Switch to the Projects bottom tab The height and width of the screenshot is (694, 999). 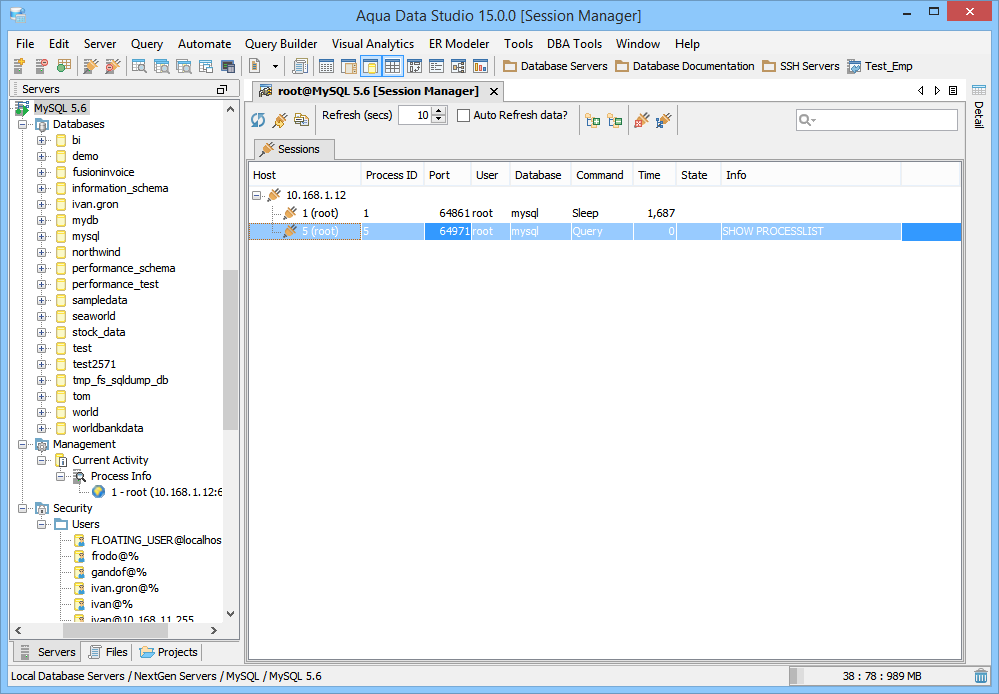[168, 652]
